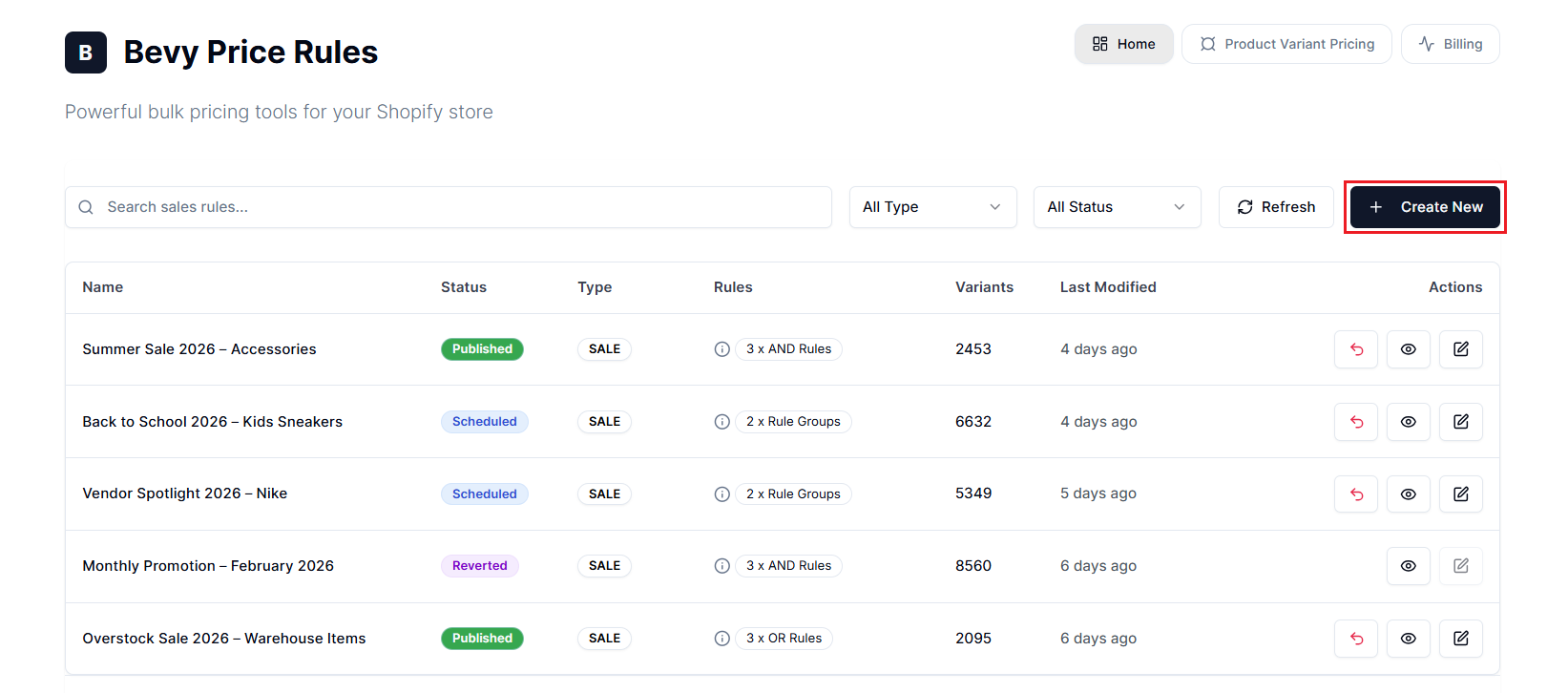Click the Variants column header
Image resolution: width=1568 pixels, height=693 pixels.
(x=984, y=287)
